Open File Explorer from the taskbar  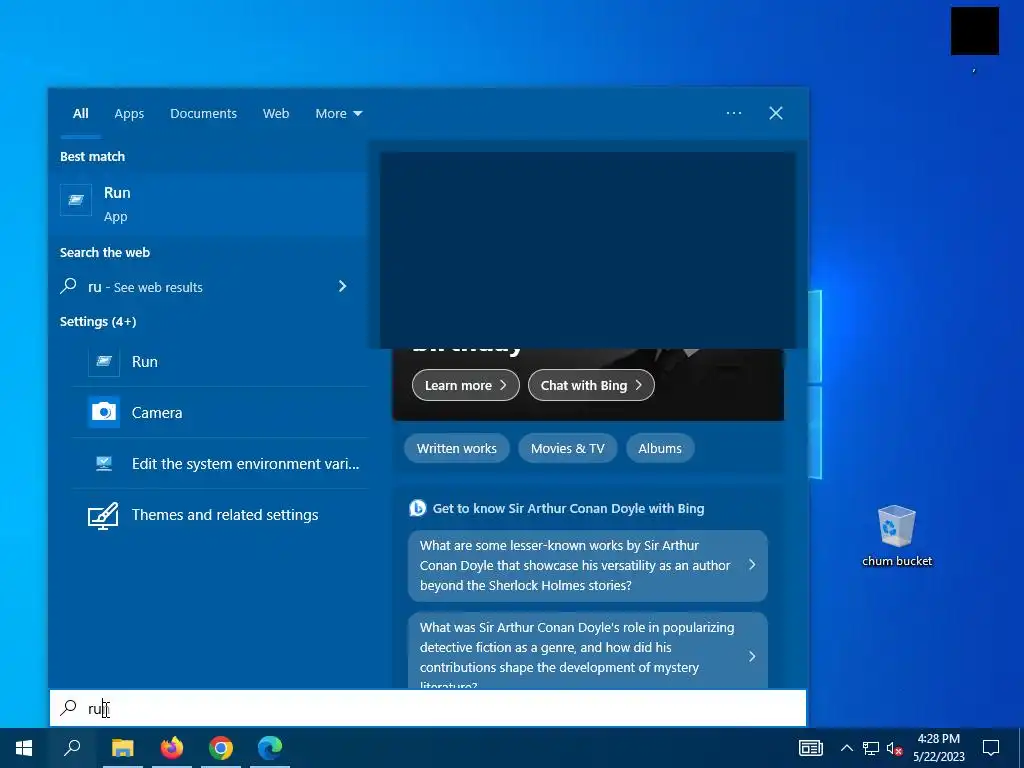coord(122,748)
